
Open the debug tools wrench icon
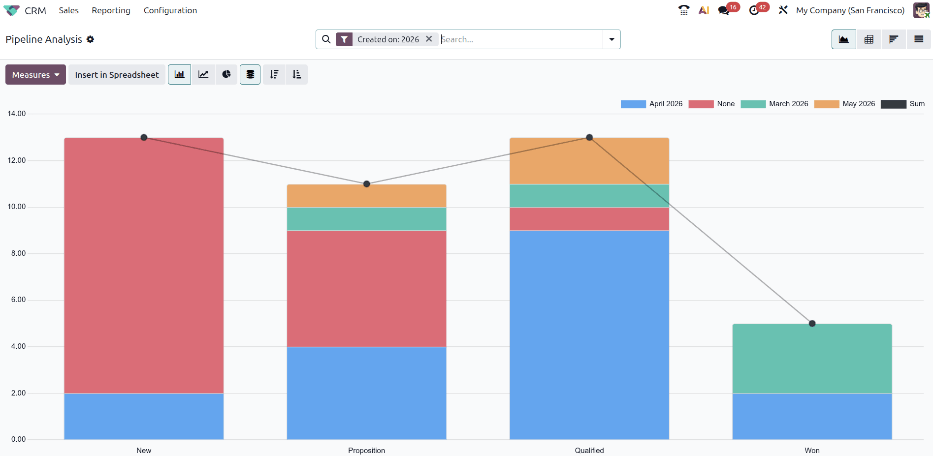[783, 10]
